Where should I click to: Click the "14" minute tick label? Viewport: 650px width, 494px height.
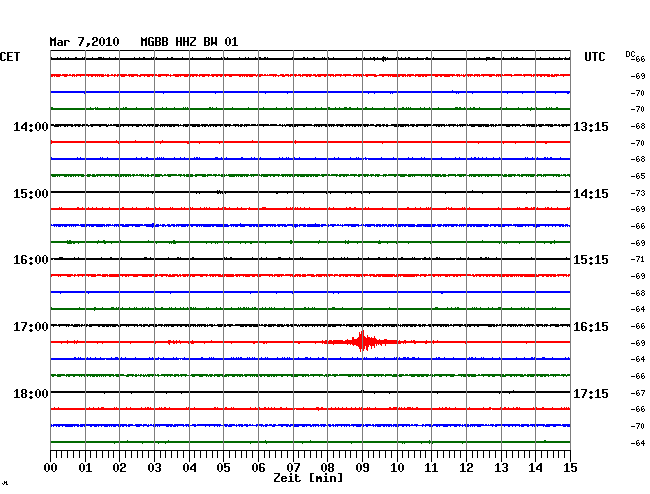coord(536,467)
